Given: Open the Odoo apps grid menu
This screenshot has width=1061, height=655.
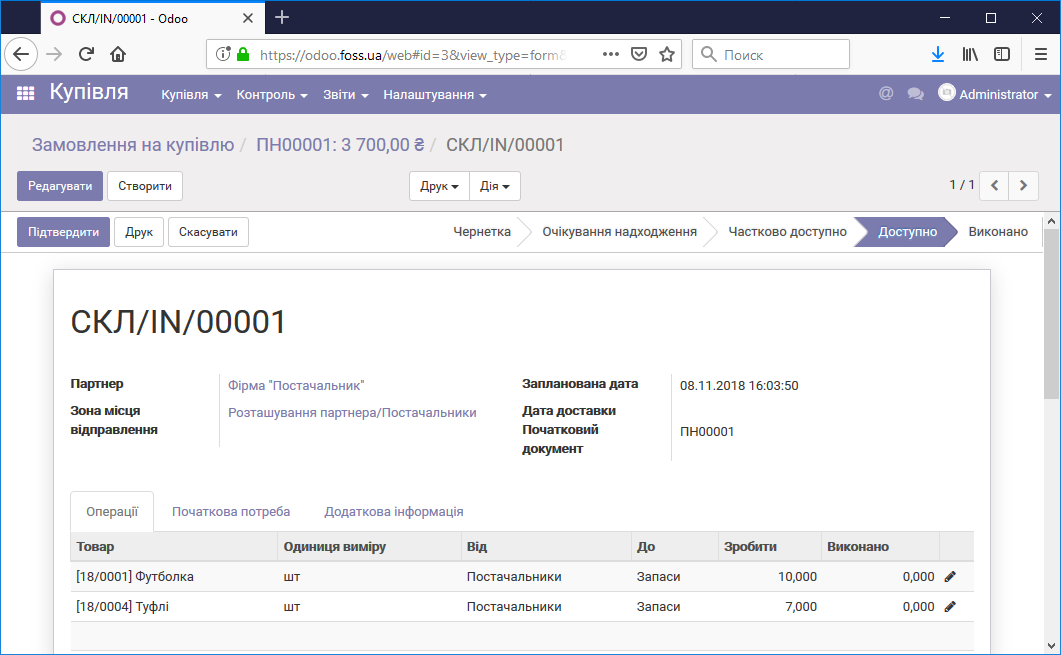Looking at the screenshot, I should 25,93.
